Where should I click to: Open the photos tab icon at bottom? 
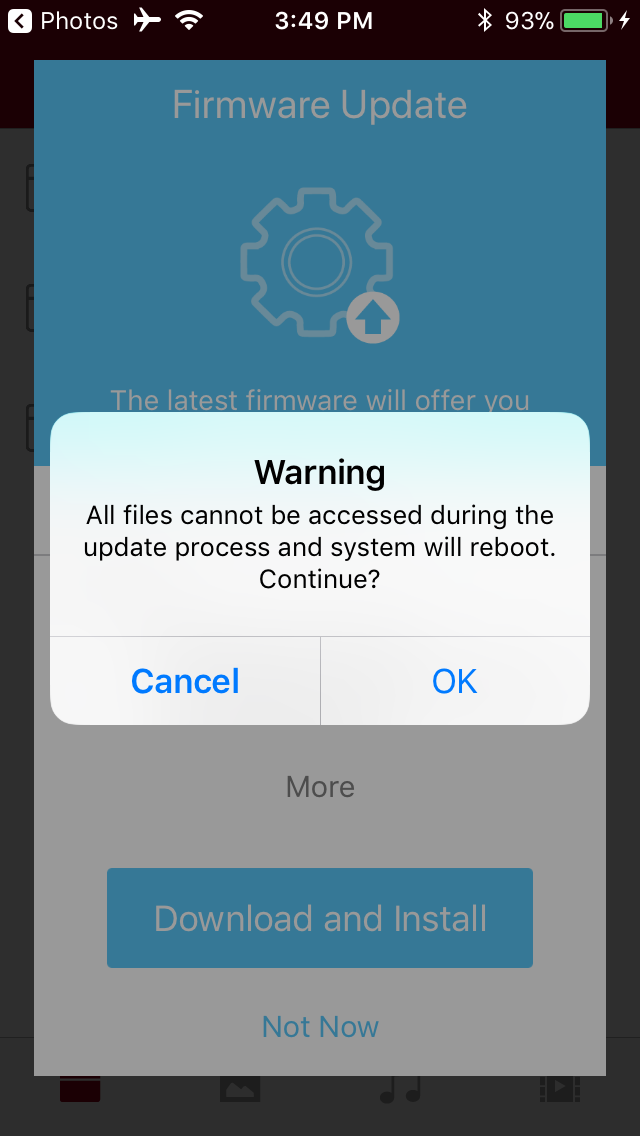point(239,1088)
